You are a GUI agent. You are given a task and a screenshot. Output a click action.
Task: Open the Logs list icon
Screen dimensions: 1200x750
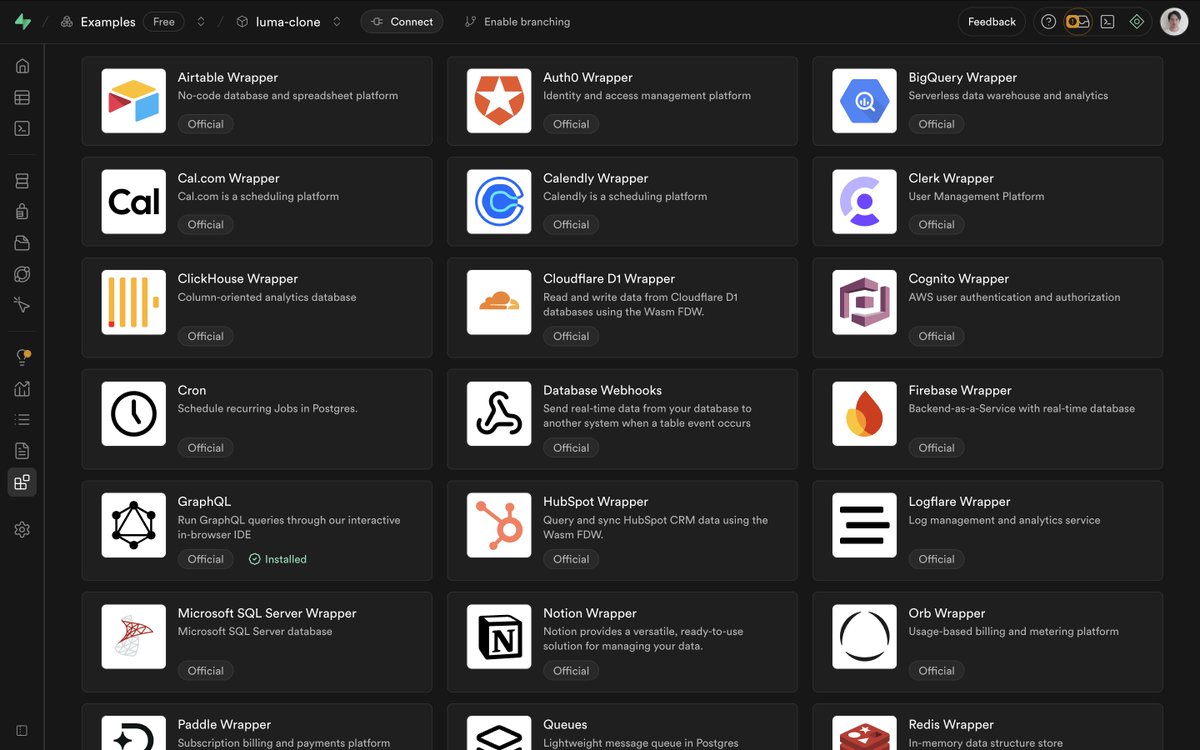click(x=22, y=418)
